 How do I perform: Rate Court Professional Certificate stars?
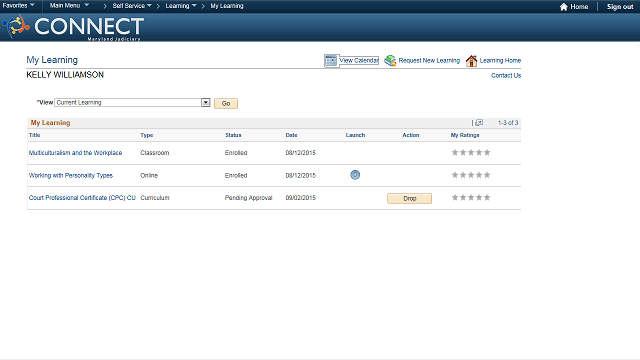471,198
